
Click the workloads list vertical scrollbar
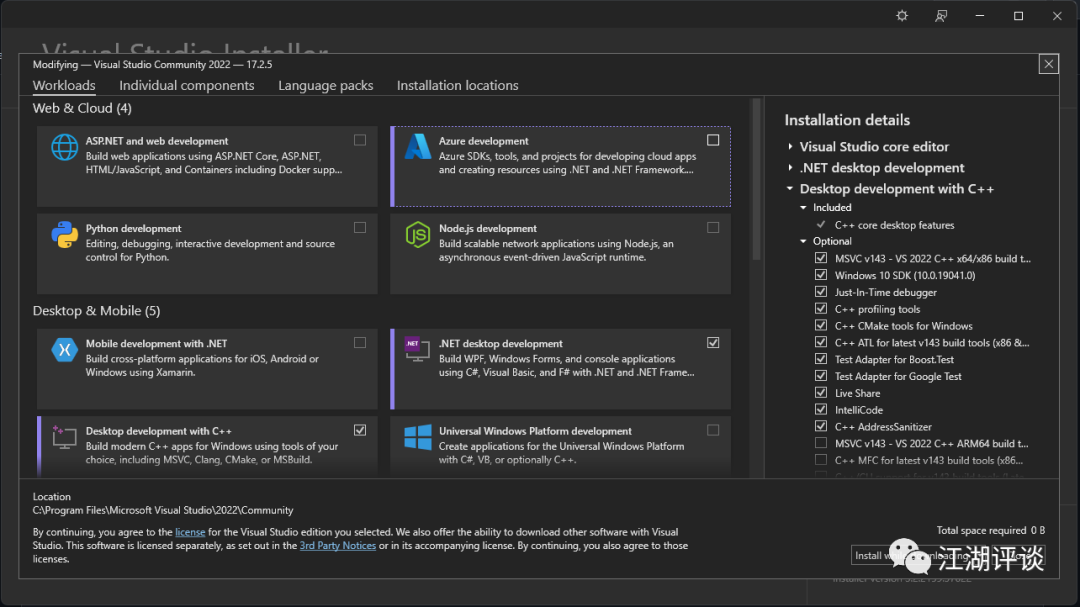tap(756, 179)
